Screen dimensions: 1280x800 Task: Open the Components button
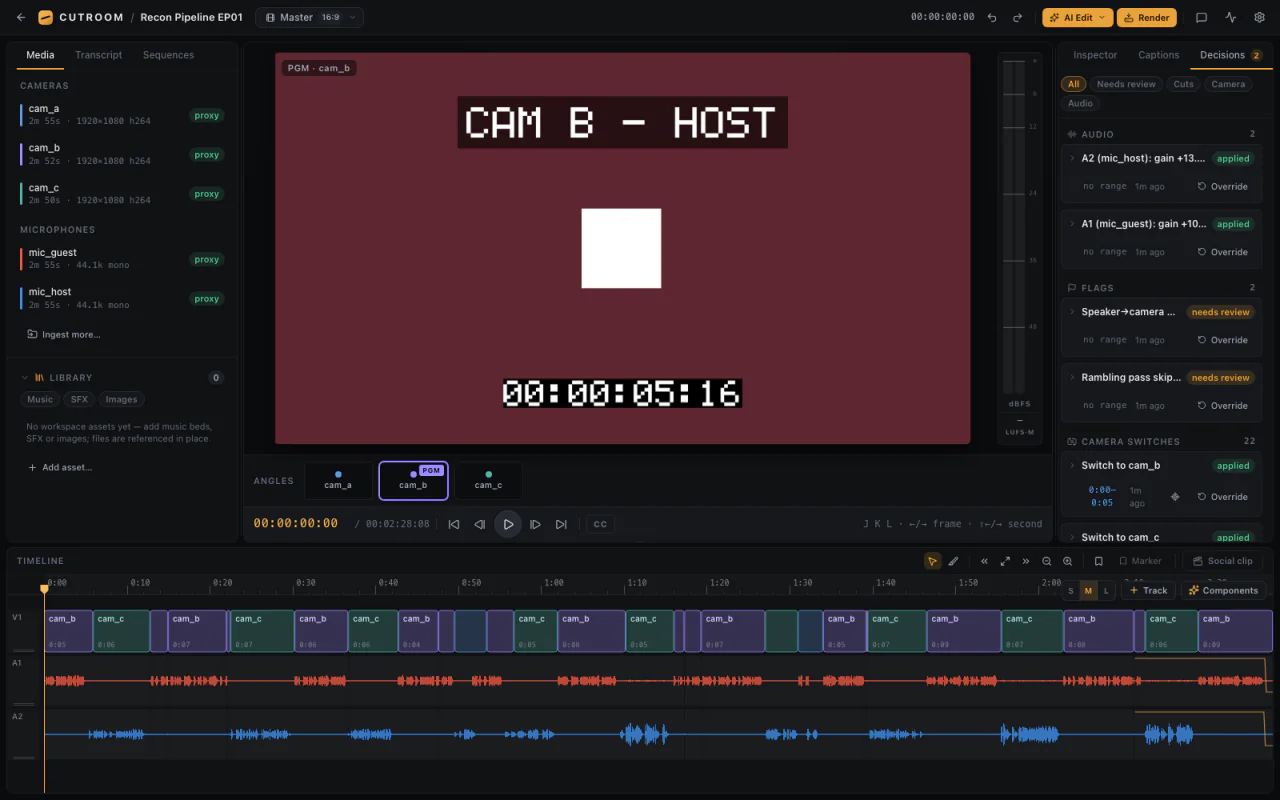tap(1223, 591)
